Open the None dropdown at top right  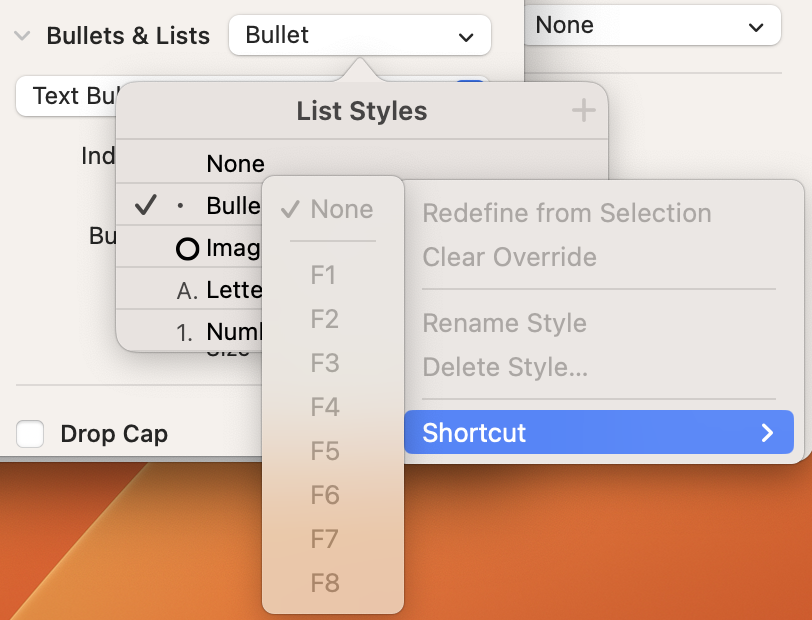[x=653, y=25]
